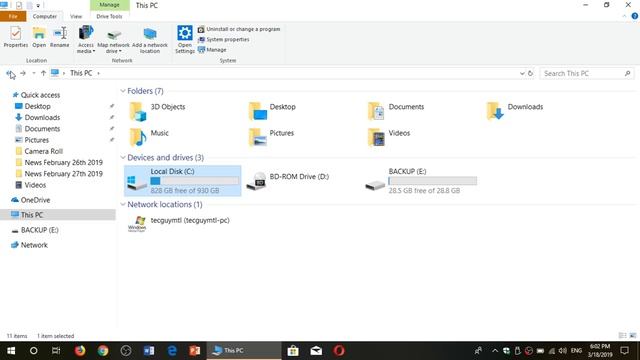Switch to large icons view in status bar

tap(633, 336)
